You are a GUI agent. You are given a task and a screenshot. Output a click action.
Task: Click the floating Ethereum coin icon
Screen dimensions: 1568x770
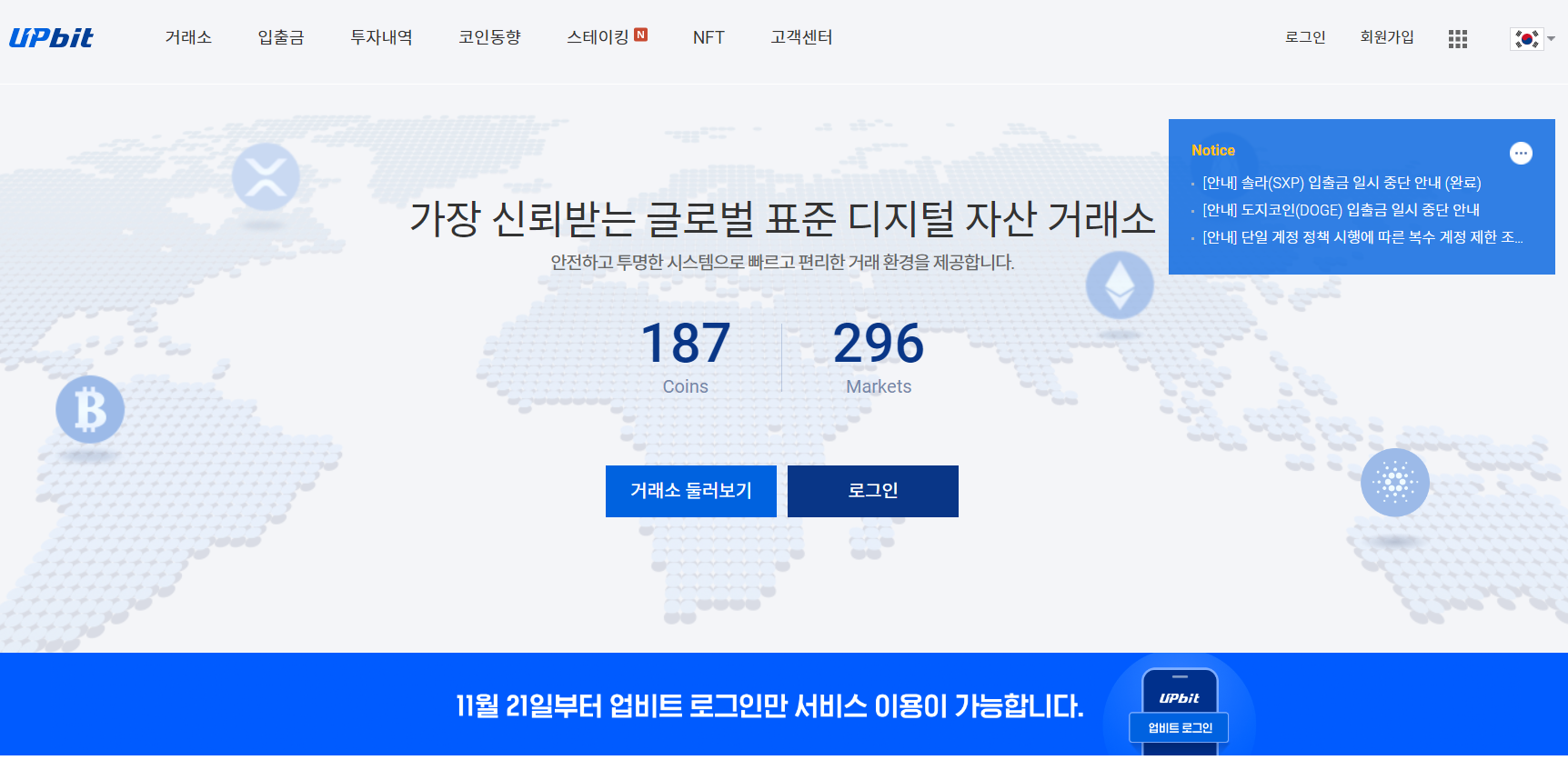pos(1120,285)
